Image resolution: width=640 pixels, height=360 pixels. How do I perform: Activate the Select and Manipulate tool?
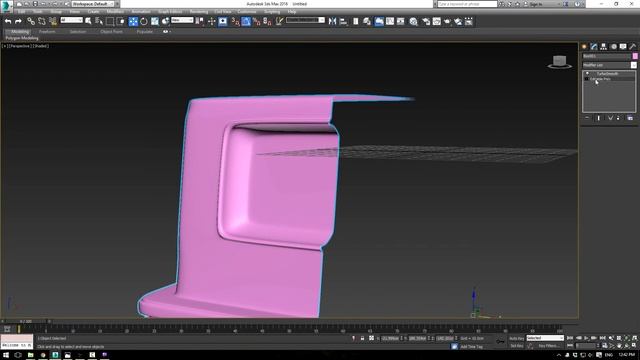pyautogui.click(x=211, y=21)
